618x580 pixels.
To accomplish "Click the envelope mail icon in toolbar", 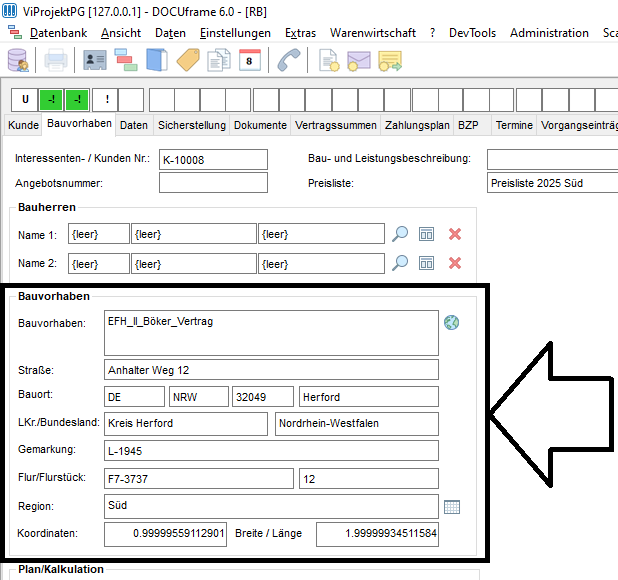I will (x=359, y=60).
